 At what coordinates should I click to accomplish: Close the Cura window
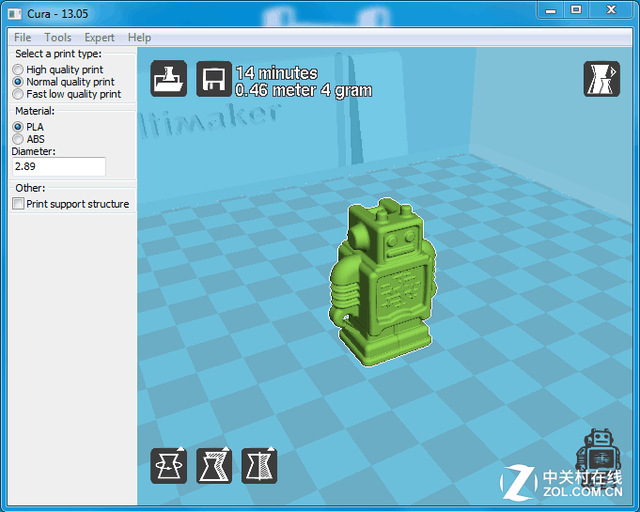pos(611,10)
